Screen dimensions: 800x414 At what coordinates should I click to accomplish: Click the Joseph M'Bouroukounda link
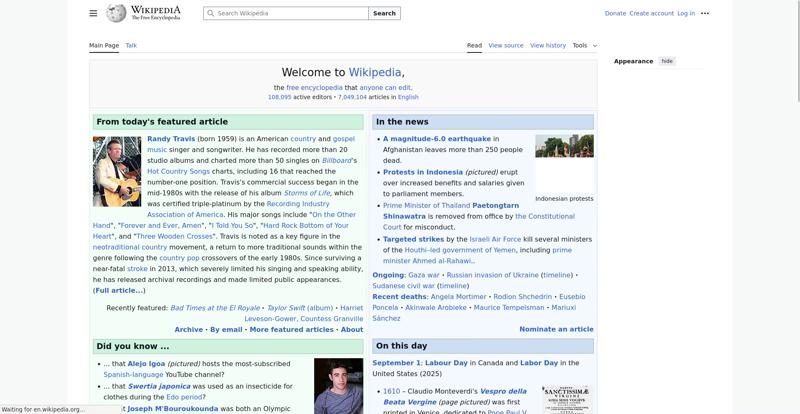pos(172,409)
